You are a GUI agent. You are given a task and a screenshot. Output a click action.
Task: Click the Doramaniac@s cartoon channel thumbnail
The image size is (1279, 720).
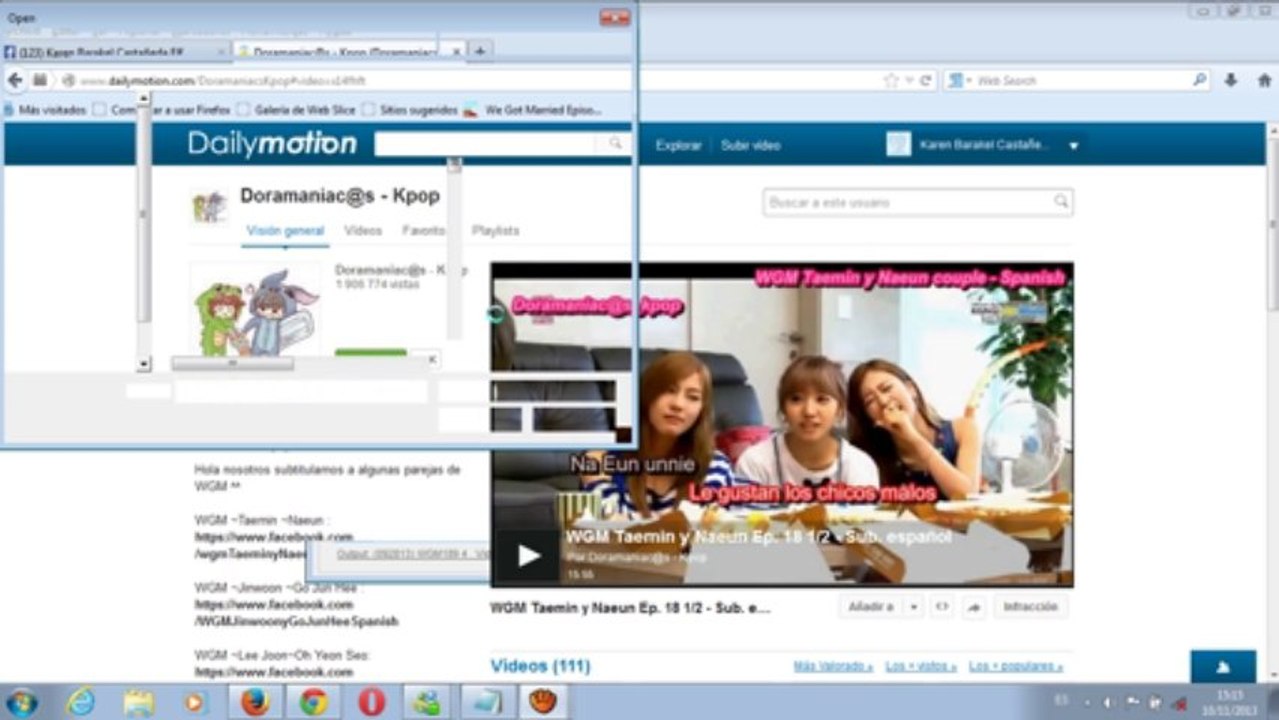256,309
